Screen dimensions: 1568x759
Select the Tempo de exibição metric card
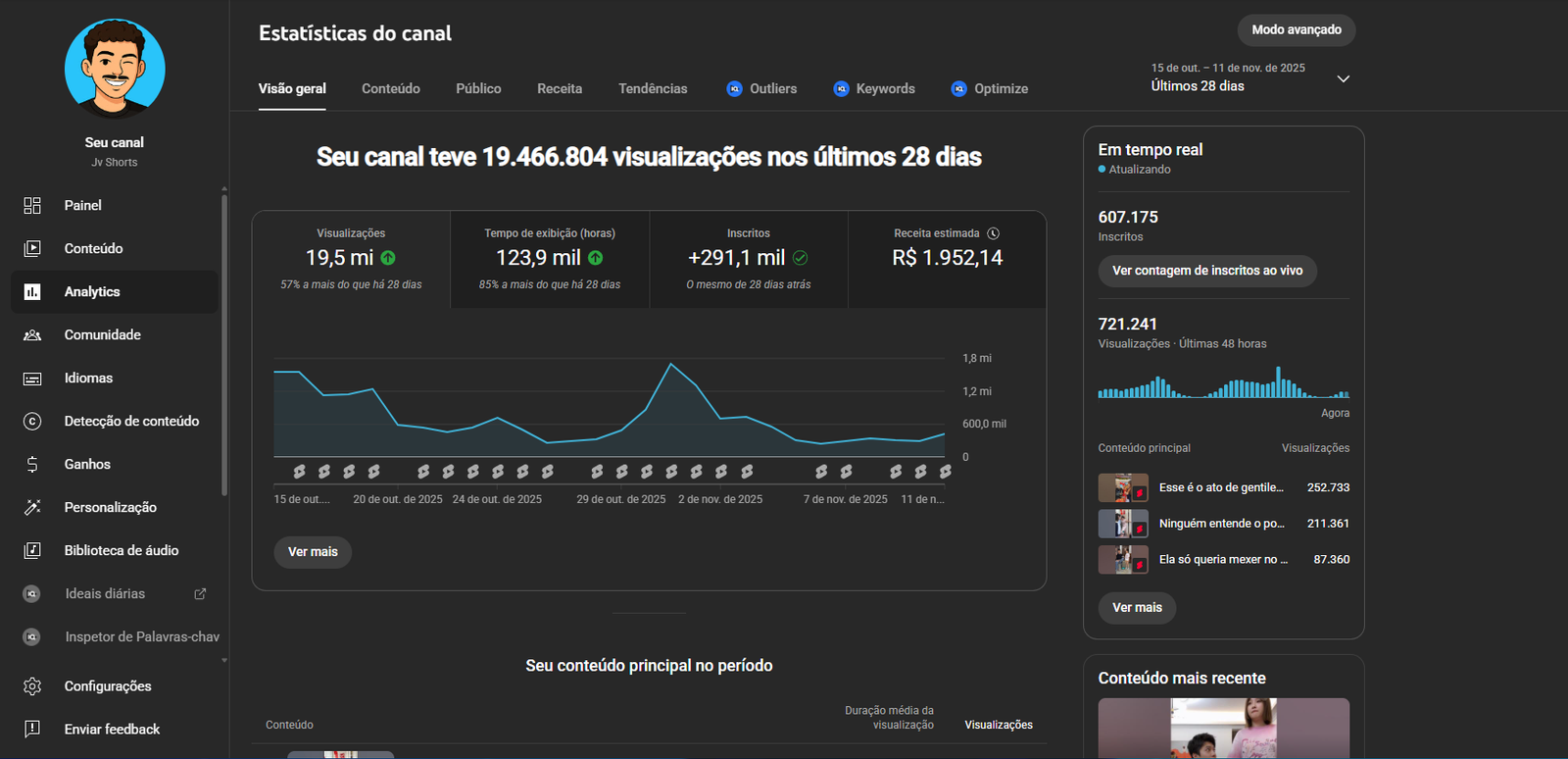click(x=549, y=259)
